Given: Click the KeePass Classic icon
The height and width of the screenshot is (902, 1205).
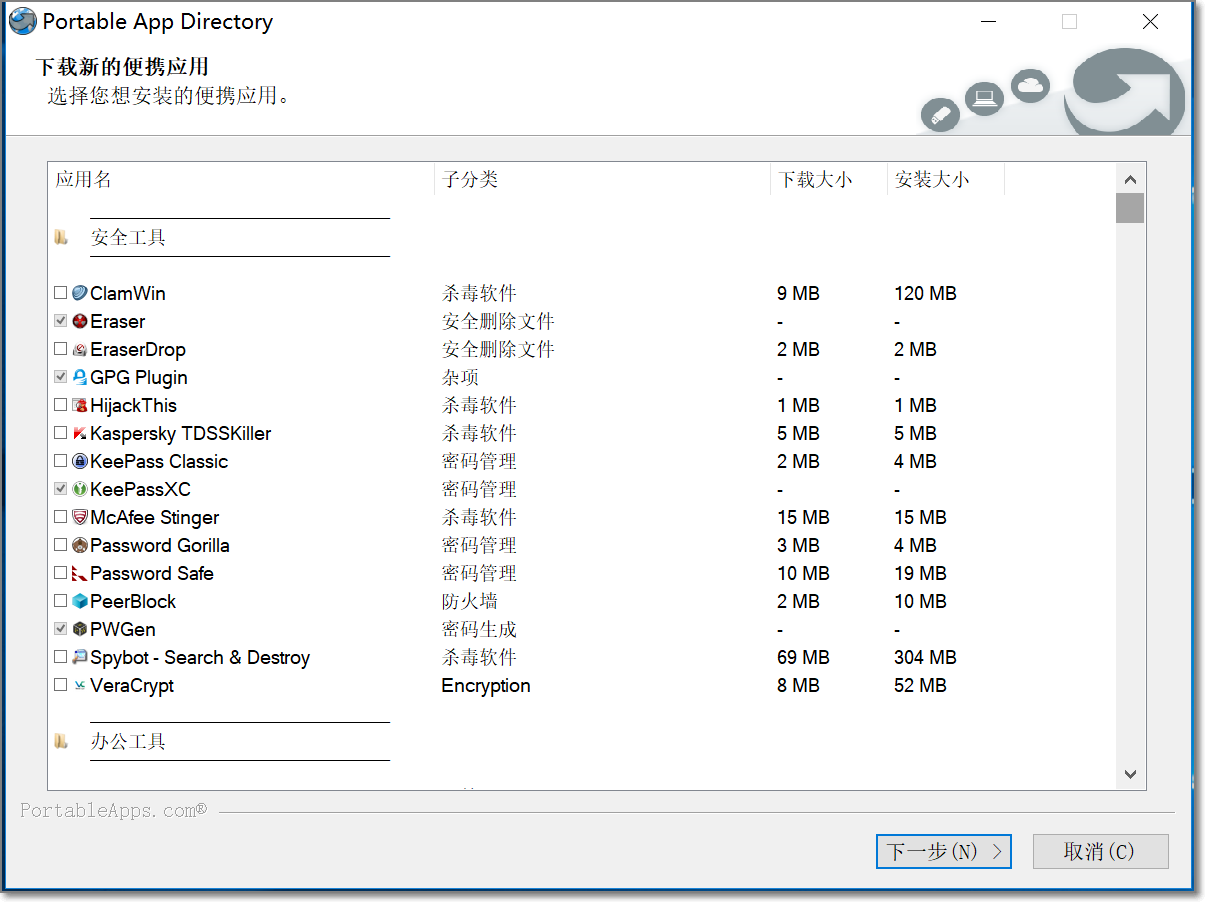Looking at the screenshot, I should tap(80, 461).
